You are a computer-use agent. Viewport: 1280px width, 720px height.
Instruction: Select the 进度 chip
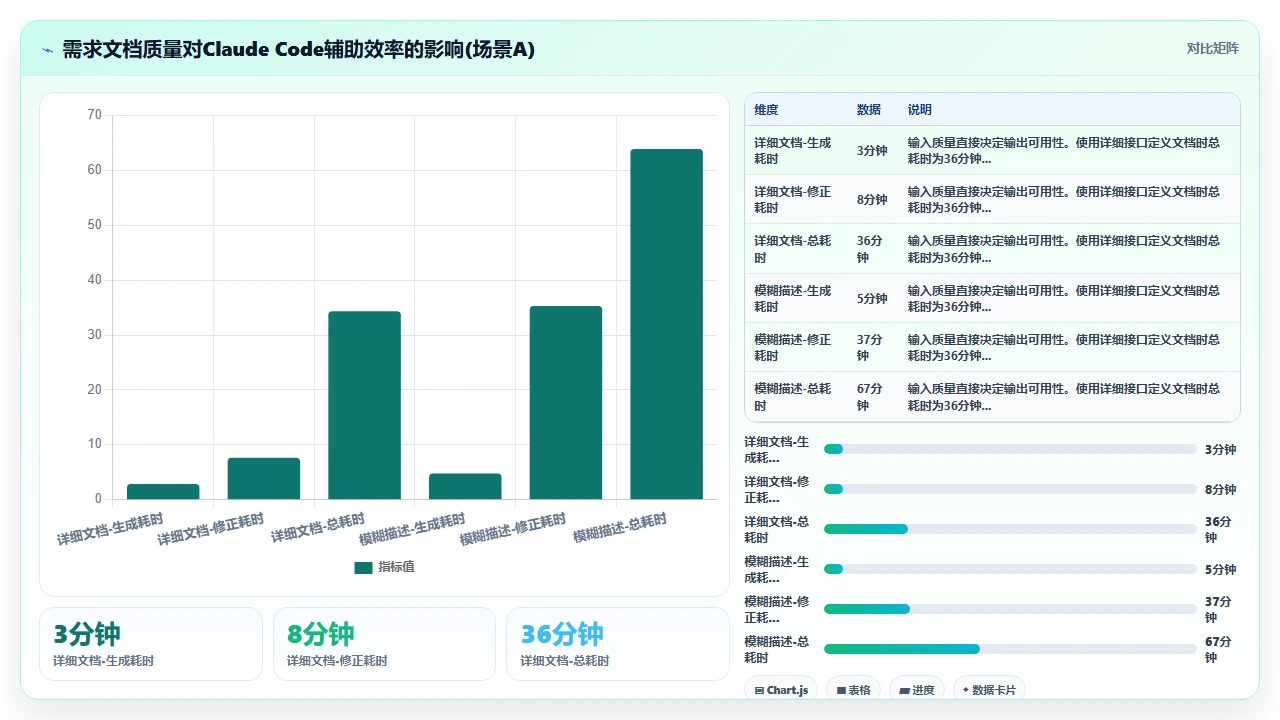(x=916, y=690)
